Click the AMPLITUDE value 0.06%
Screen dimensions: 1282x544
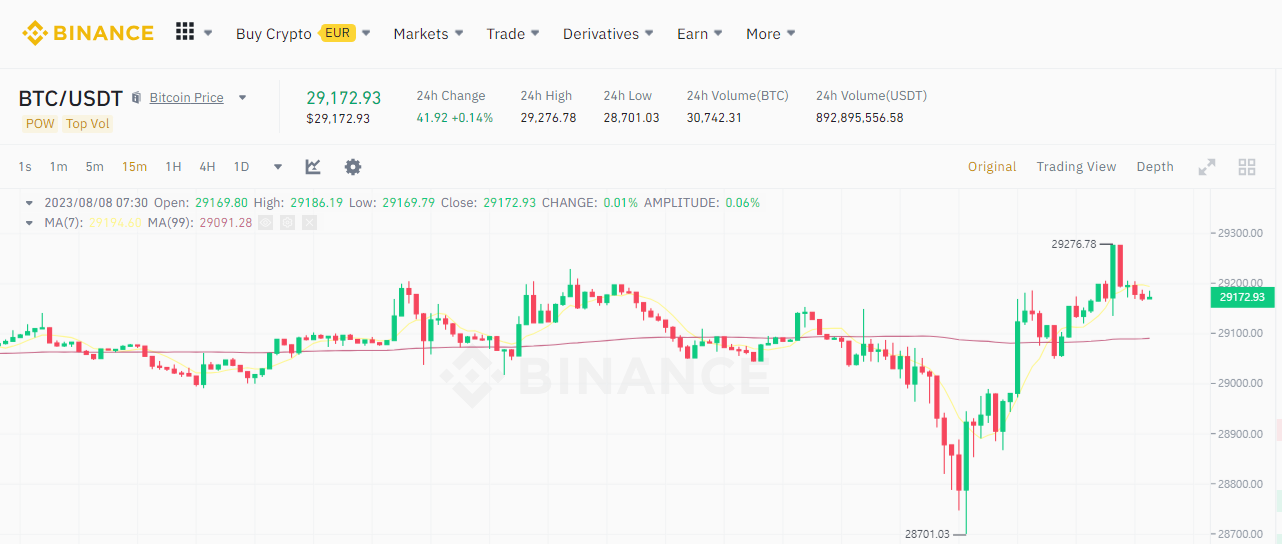point(742,203)
